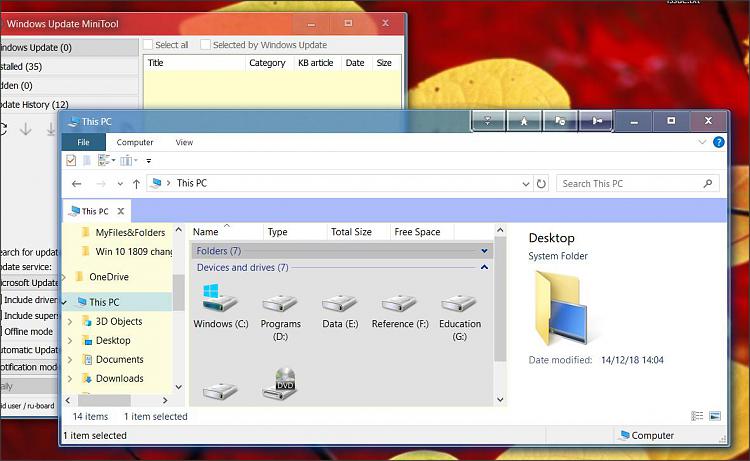Click the file list scroll-down arrow

(500, 399)
